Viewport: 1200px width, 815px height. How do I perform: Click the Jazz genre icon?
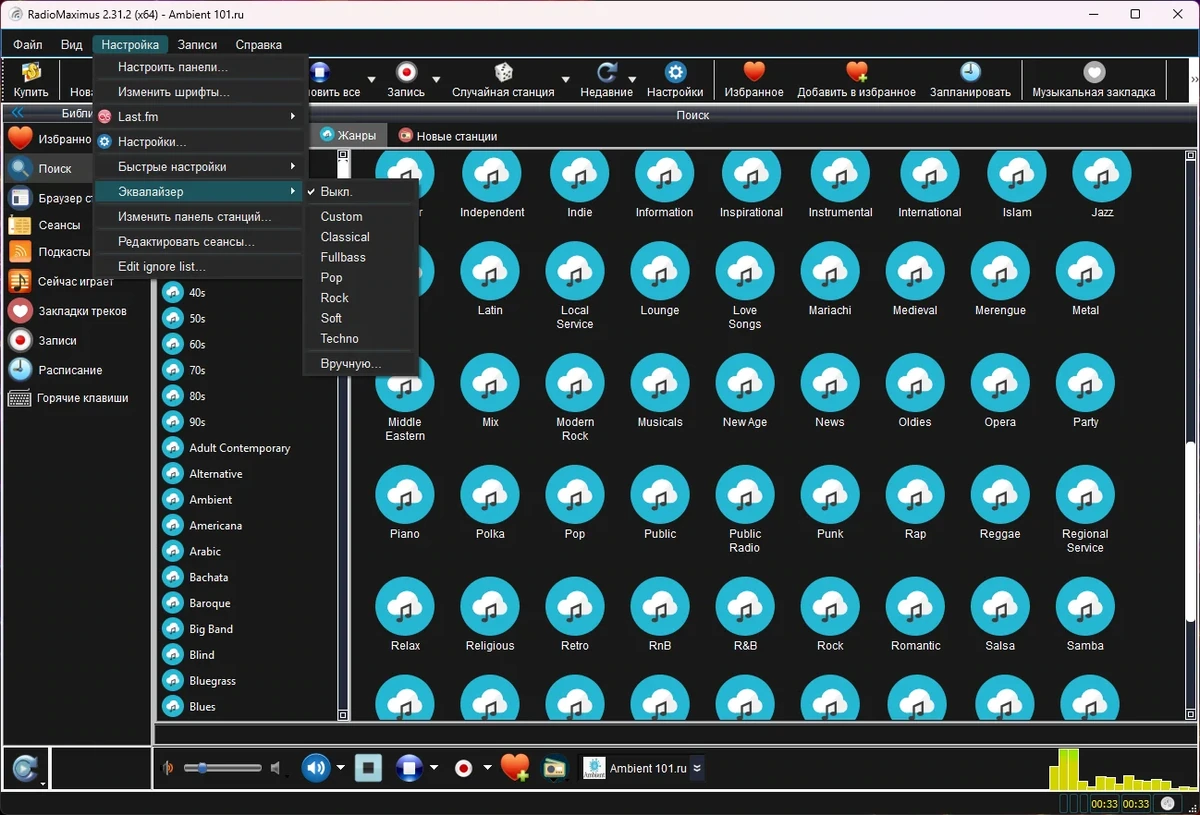coord(1102,175)
